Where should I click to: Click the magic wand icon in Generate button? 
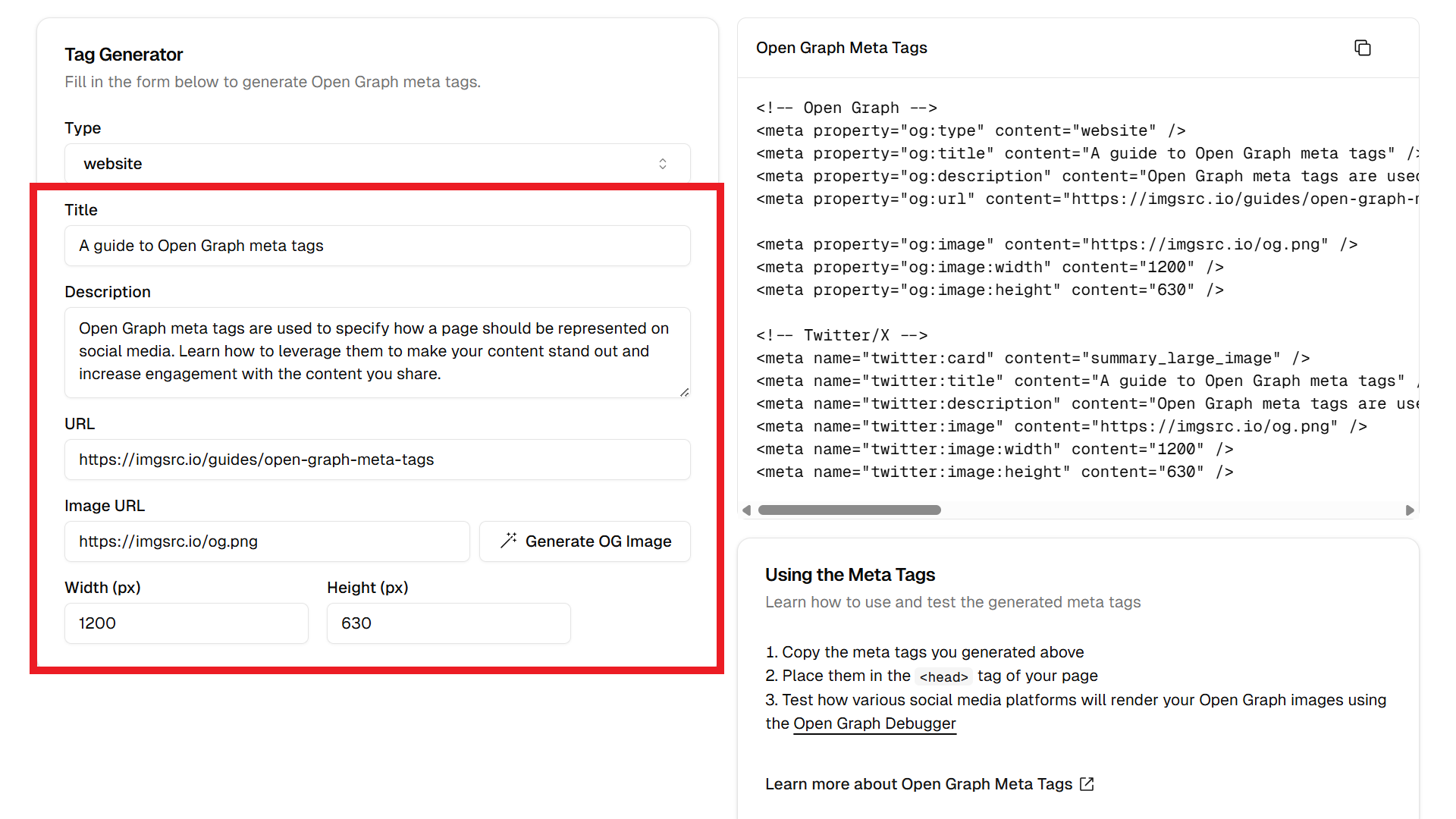click(508, 541)
